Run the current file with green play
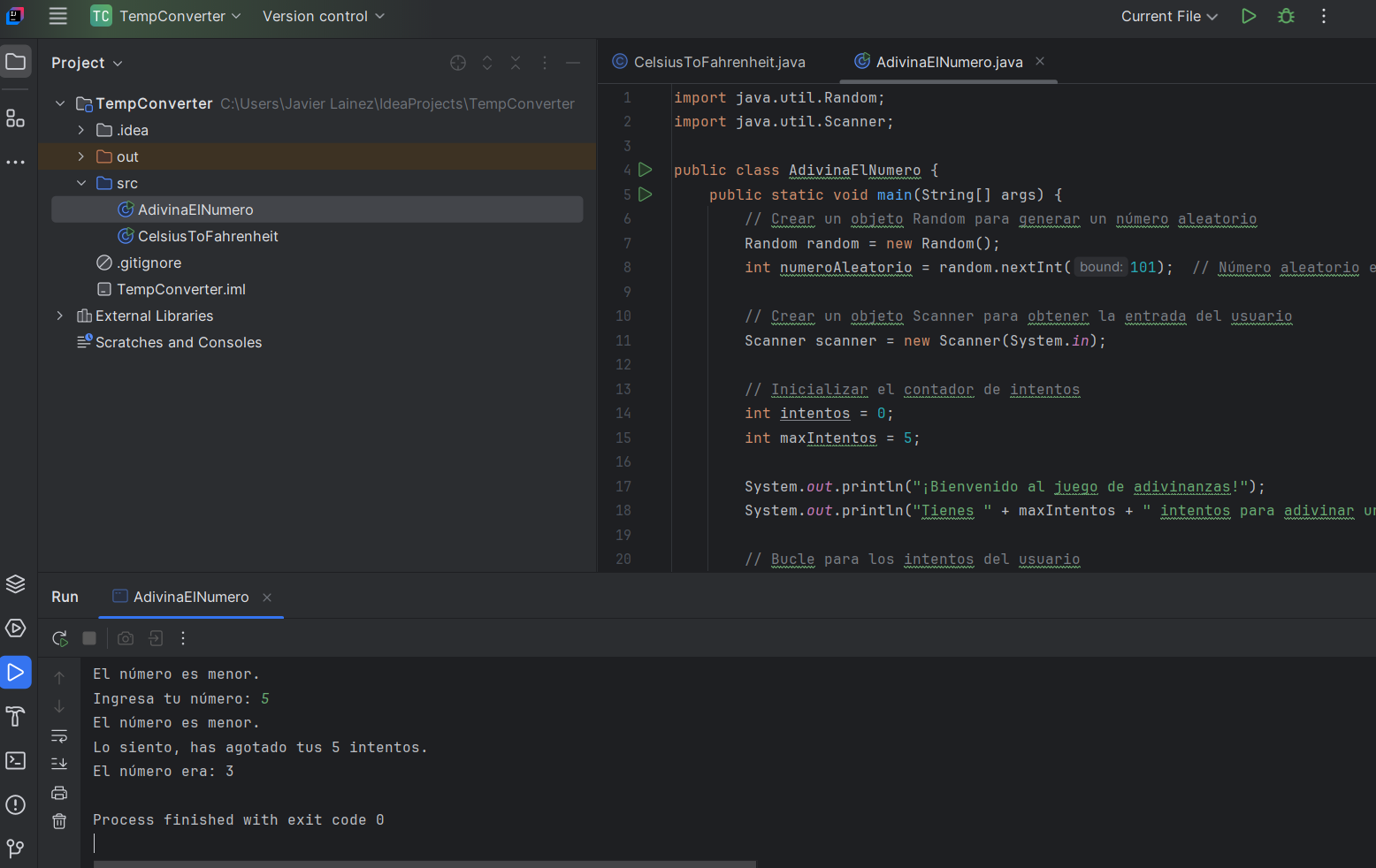 click(x=1249, y=16)
